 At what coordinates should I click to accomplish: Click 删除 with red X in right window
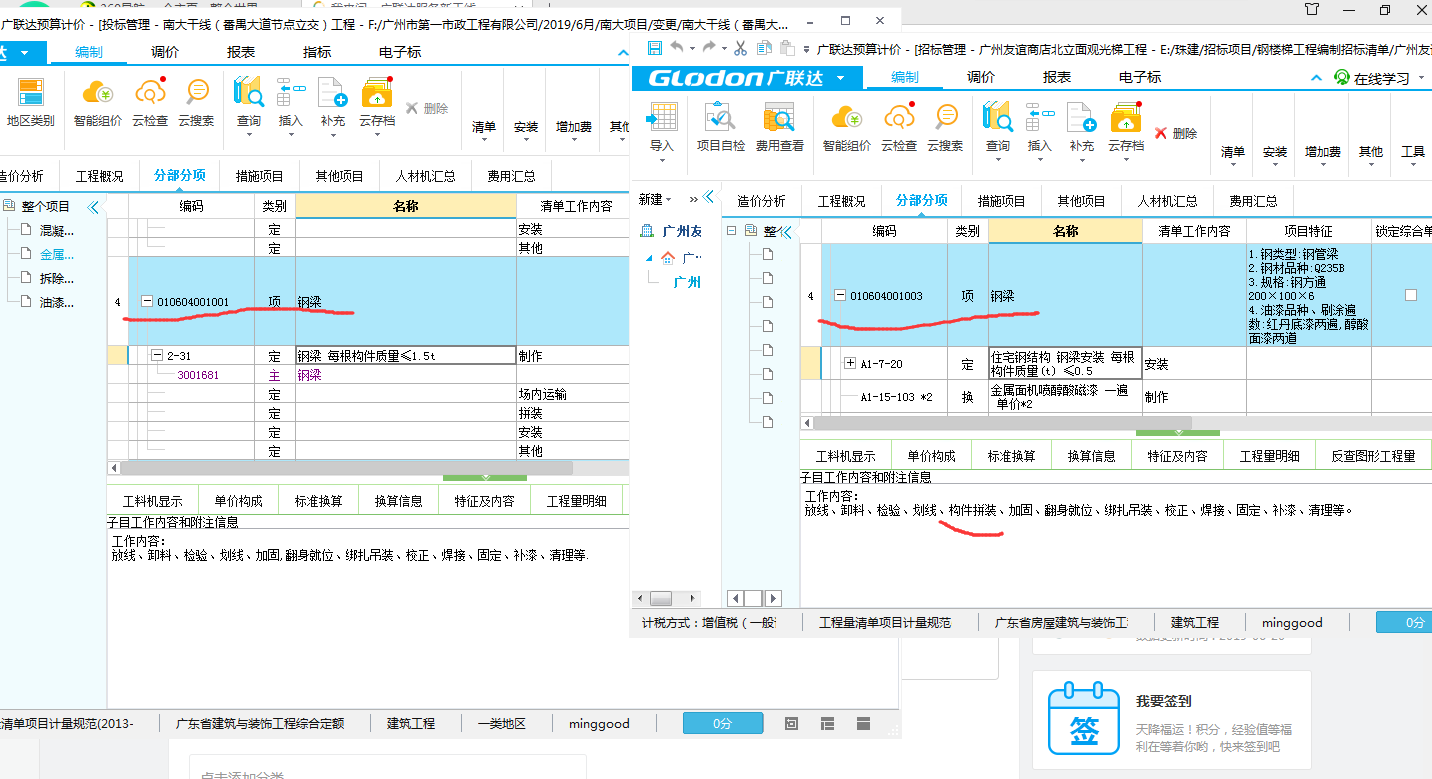1176,133
